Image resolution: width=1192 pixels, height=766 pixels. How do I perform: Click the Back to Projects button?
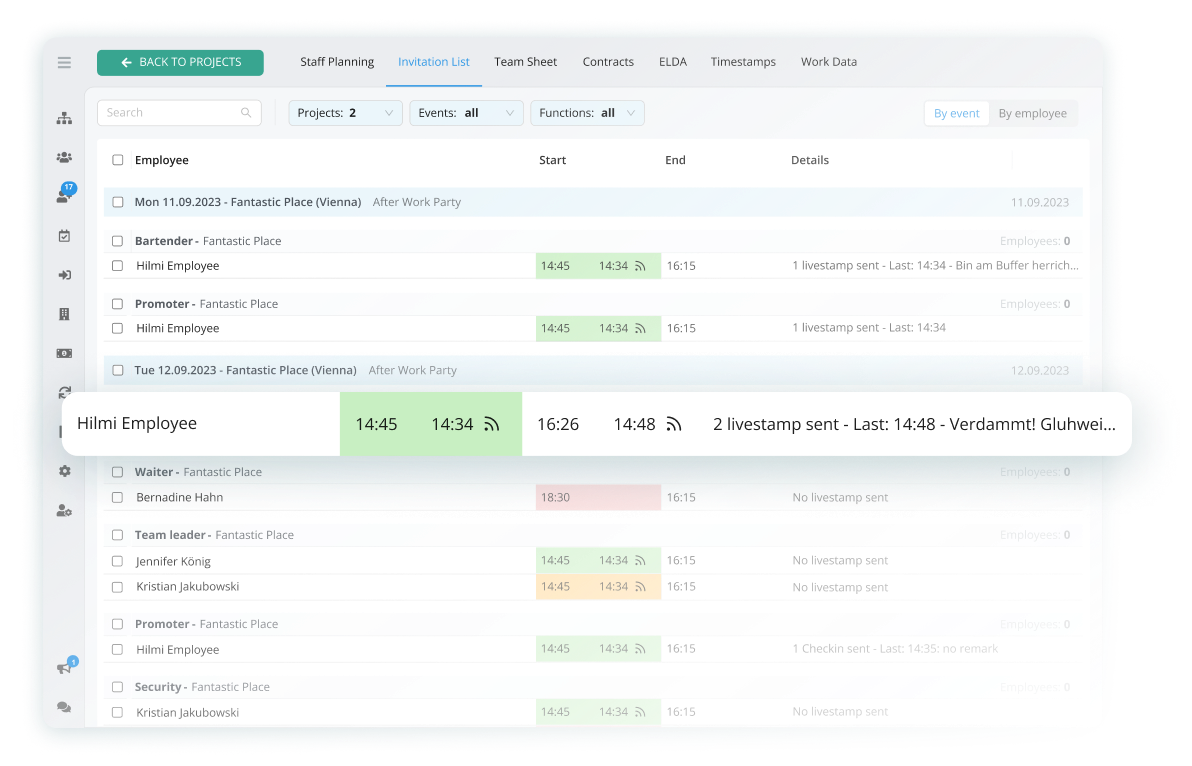tap(180, 62)
